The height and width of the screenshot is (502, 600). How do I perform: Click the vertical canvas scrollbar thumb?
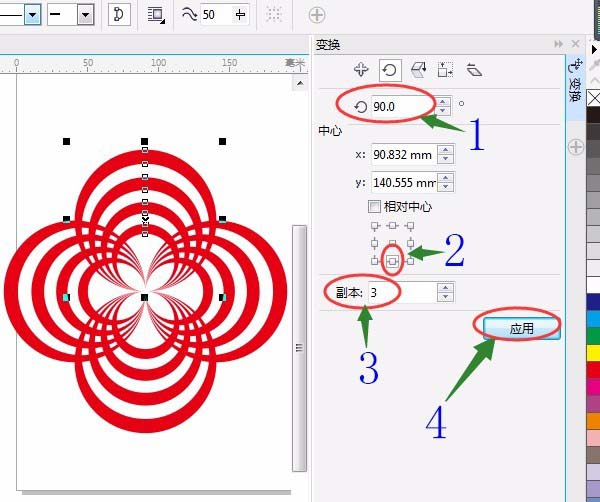tap(299, 348)
